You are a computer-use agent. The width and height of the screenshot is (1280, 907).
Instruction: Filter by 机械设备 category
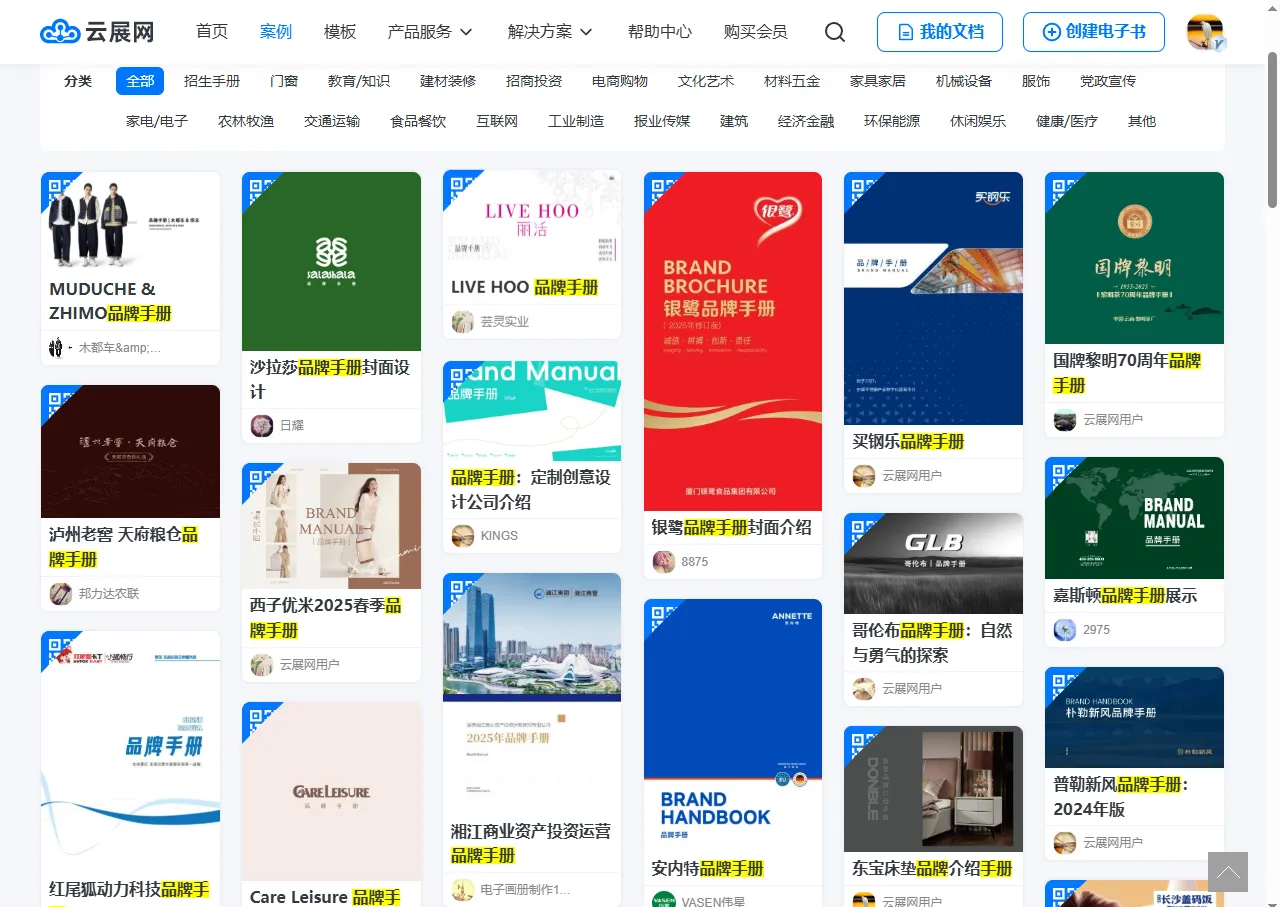964,81
